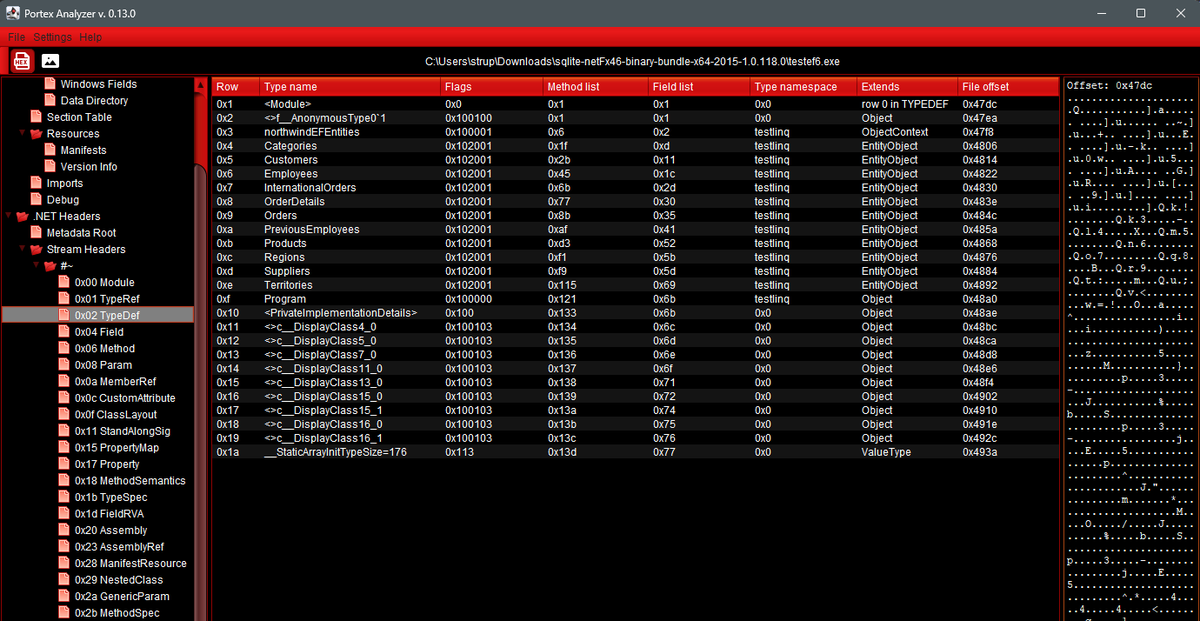1200x621 pixels.
Task: Click the Windows Fields page icon
Action: point(51,84)
